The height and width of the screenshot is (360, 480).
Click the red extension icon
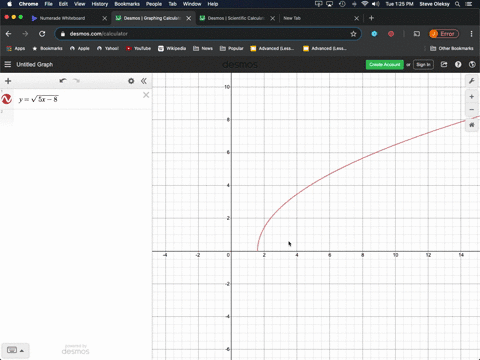coord(391,34)
